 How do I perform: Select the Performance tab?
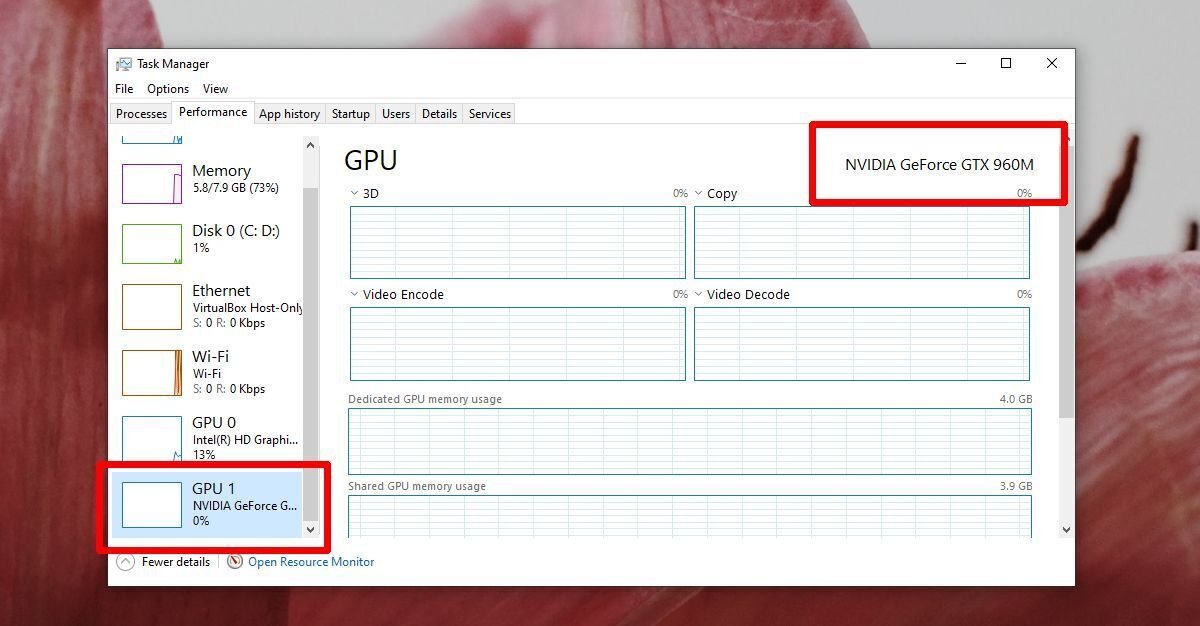pos(213,113)
